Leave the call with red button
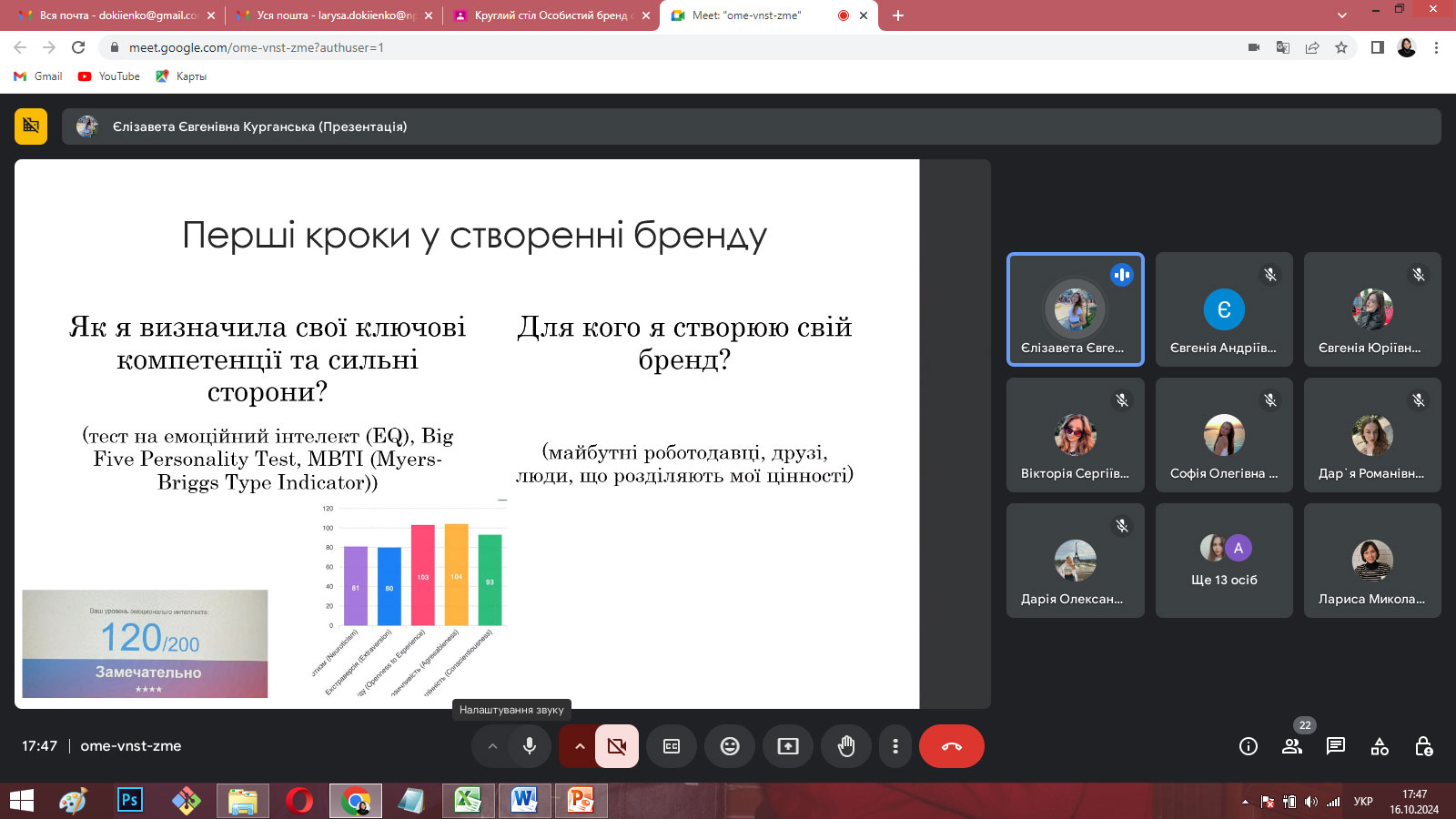 [952, 746]
